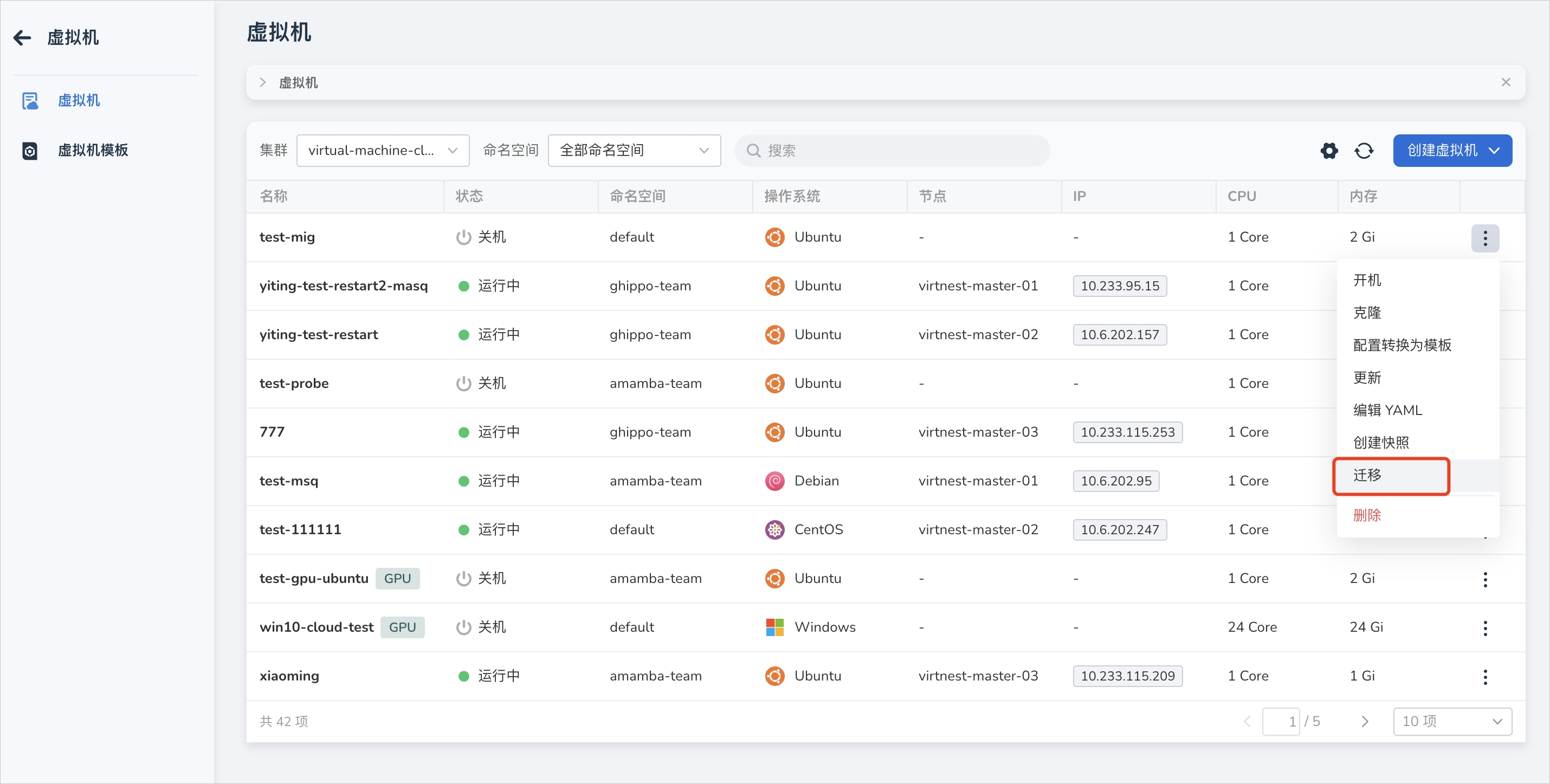
Task: Click the Windows icon in win10-cloud-test row
Action: point(774,627)
